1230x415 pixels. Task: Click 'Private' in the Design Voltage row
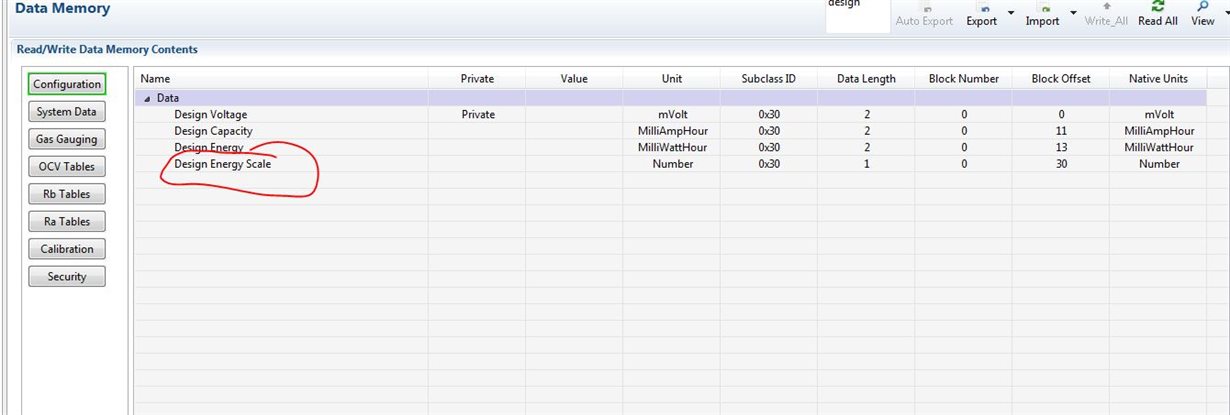(478, 114)
